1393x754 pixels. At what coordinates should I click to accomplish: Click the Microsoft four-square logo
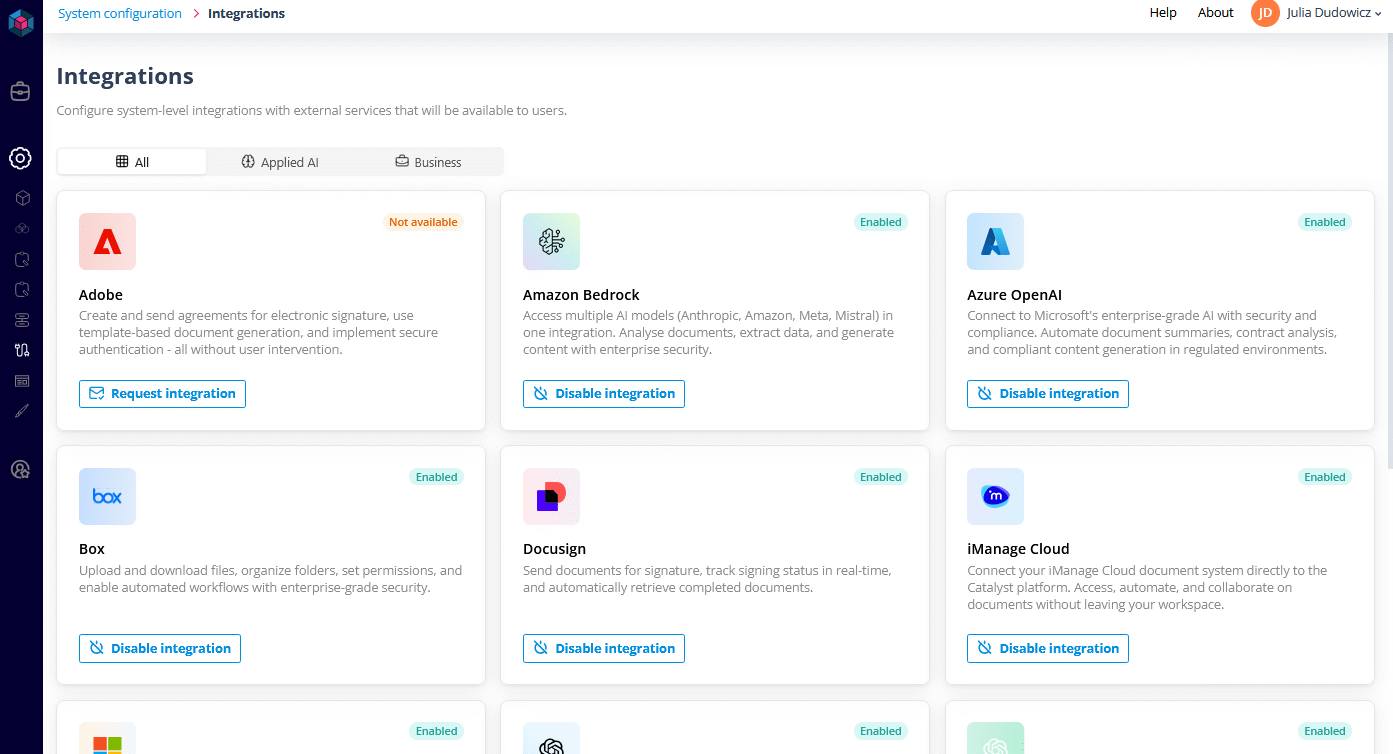107,739
